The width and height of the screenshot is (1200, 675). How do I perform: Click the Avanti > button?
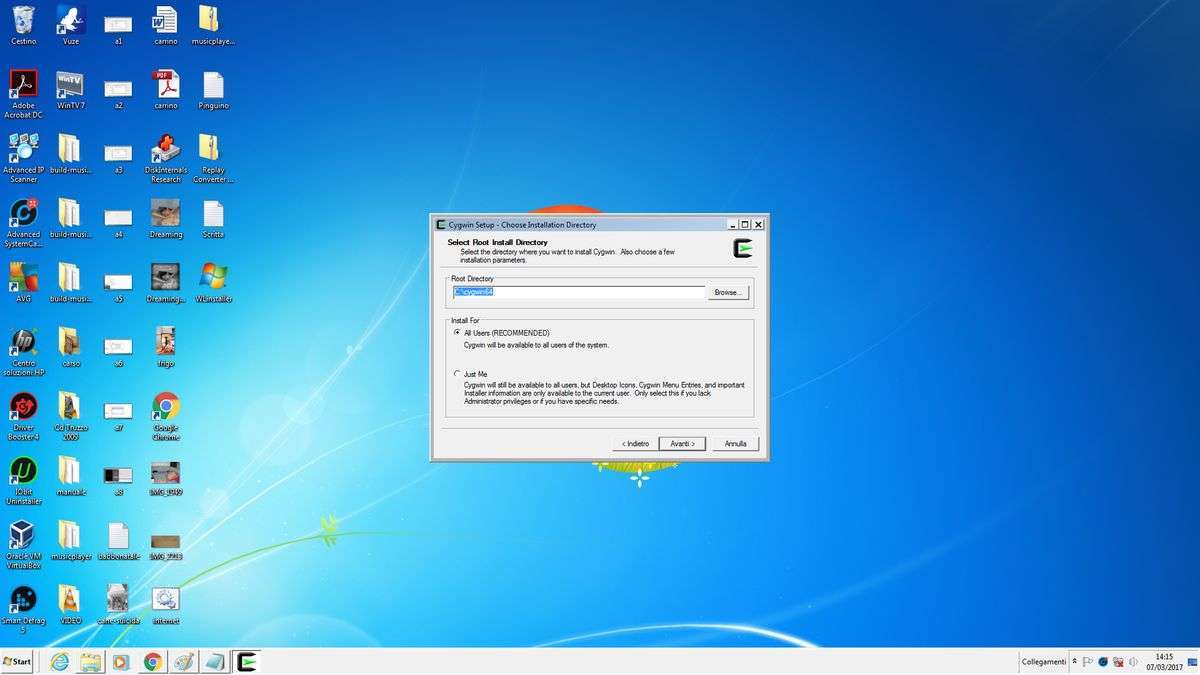[683, 443]
